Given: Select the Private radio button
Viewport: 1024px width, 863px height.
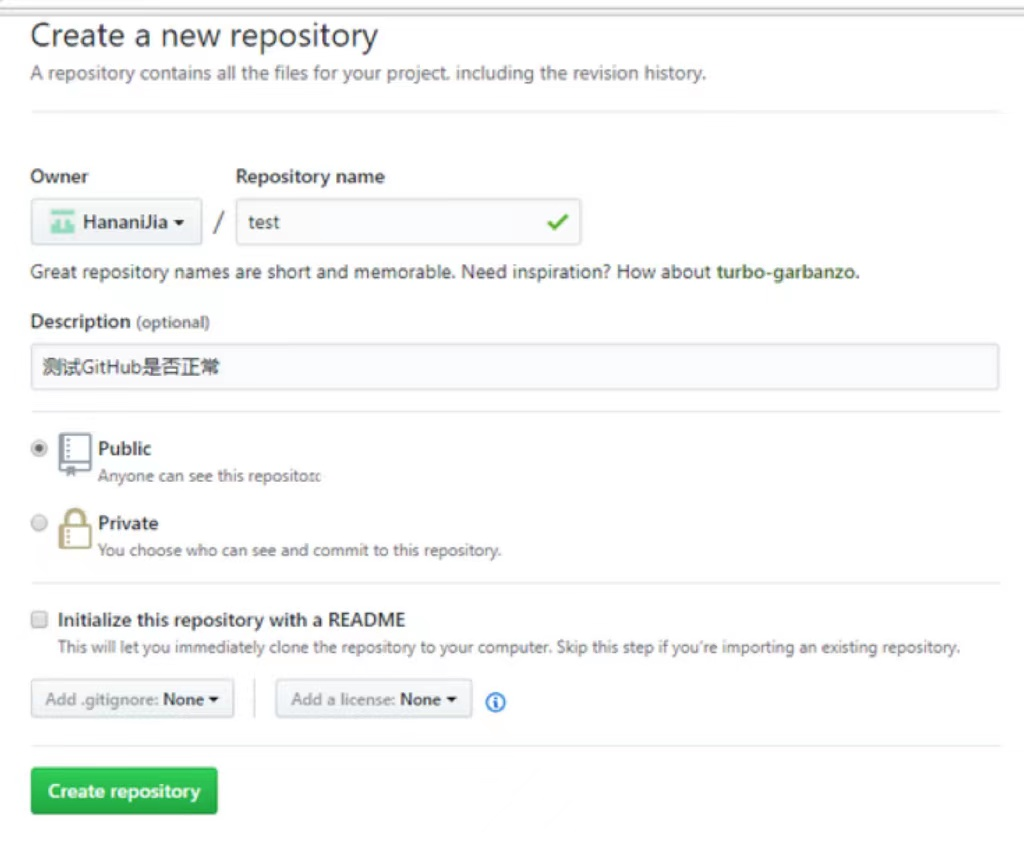Looking at the screenshot, I should tap(39, 523).
